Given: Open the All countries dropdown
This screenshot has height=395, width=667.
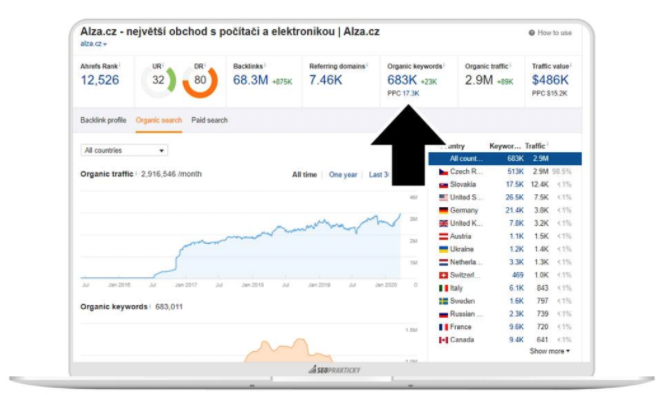Looking at the screenshot, I should coord(124,150).
